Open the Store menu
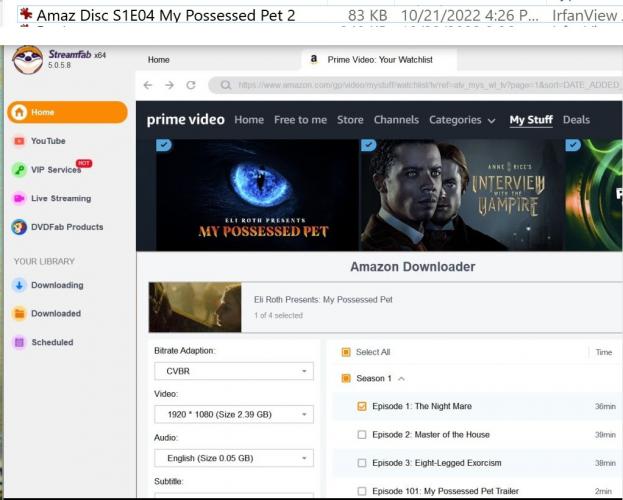Screen dimensions: 623x500 [x=350, y=120]
